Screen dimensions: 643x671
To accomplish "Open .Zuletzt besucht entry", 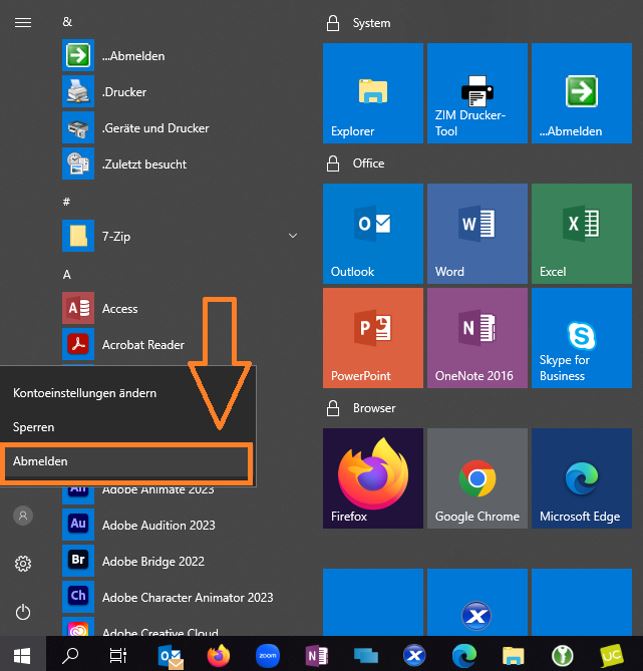I will point(180,164).
